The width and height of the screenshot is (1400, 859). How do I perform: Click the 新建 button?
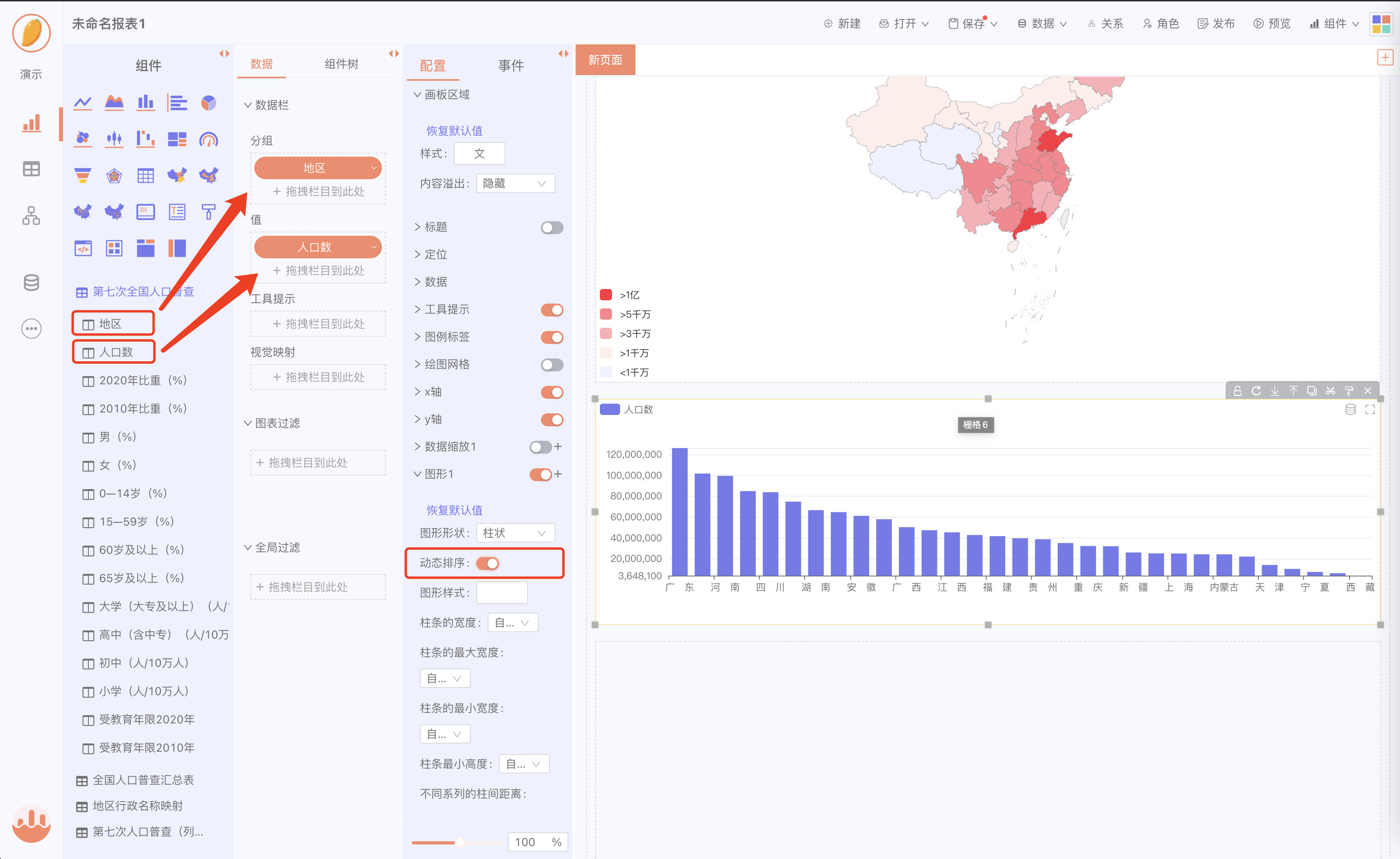click(842, 23)
